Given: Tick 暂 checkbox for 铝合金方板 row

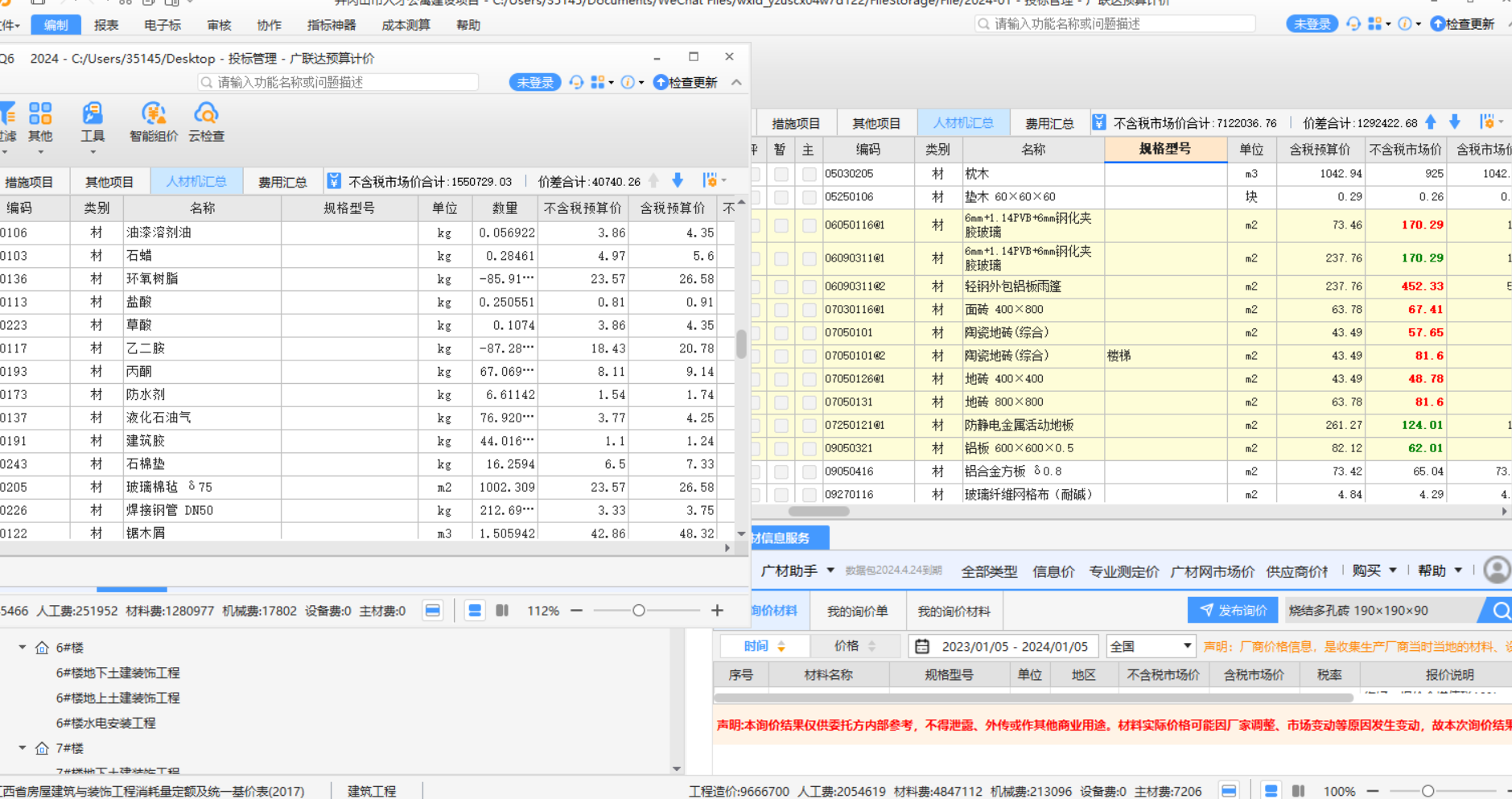Looking at the screenshot, I should tap(781, 472).
